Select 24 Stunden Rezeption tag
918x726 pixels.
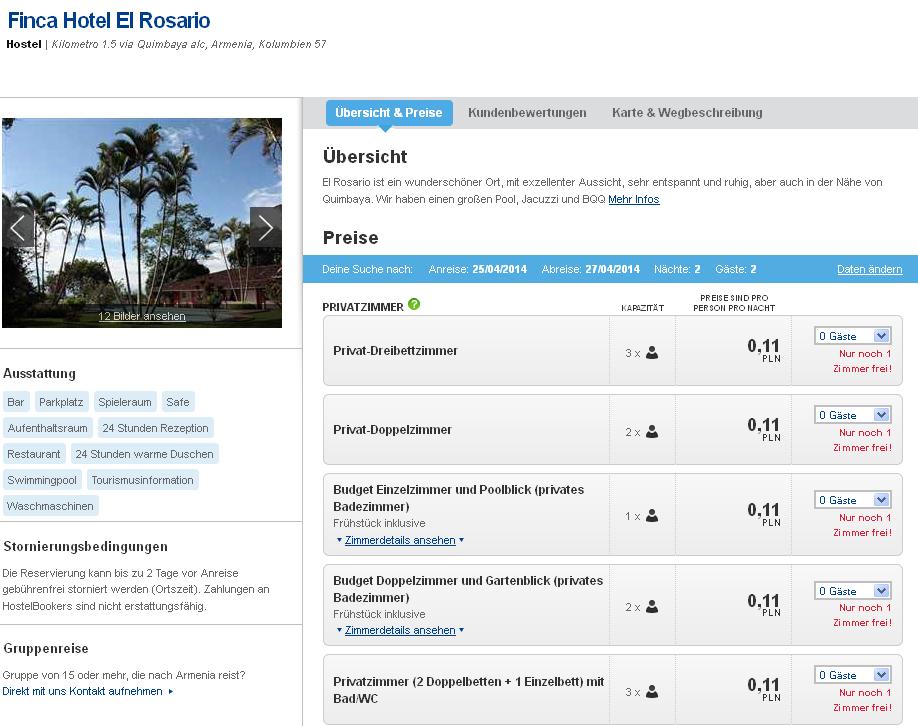[x=155, y=428]
